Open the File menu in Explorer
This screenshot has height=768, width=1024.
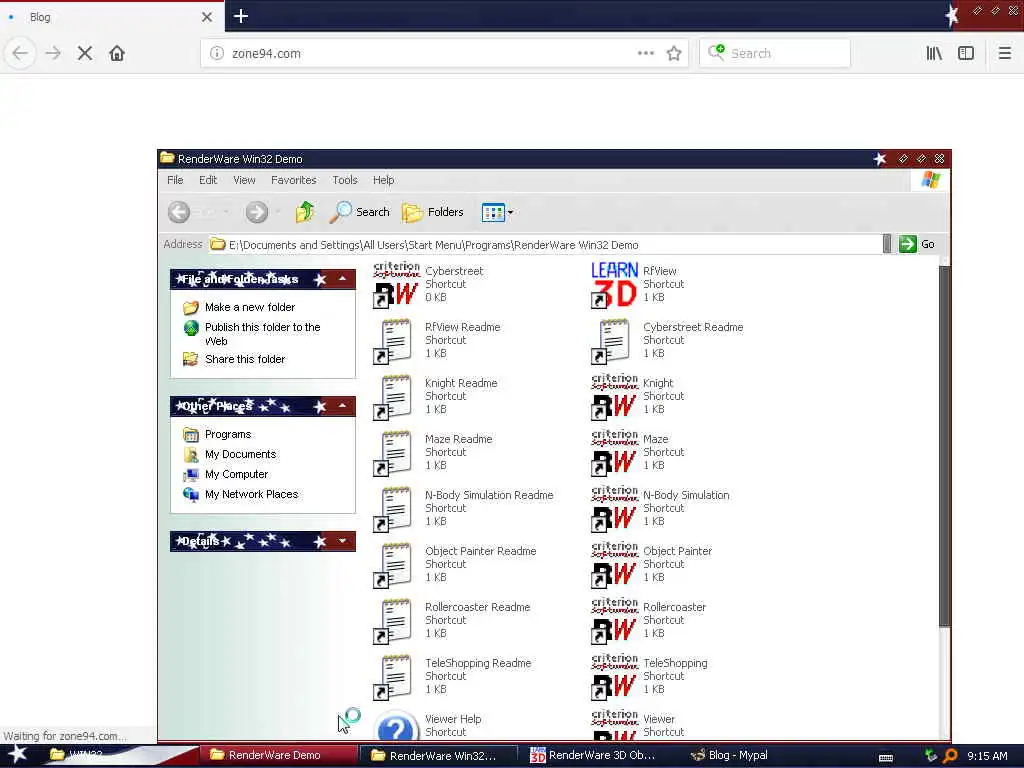(x=175, y=180)
